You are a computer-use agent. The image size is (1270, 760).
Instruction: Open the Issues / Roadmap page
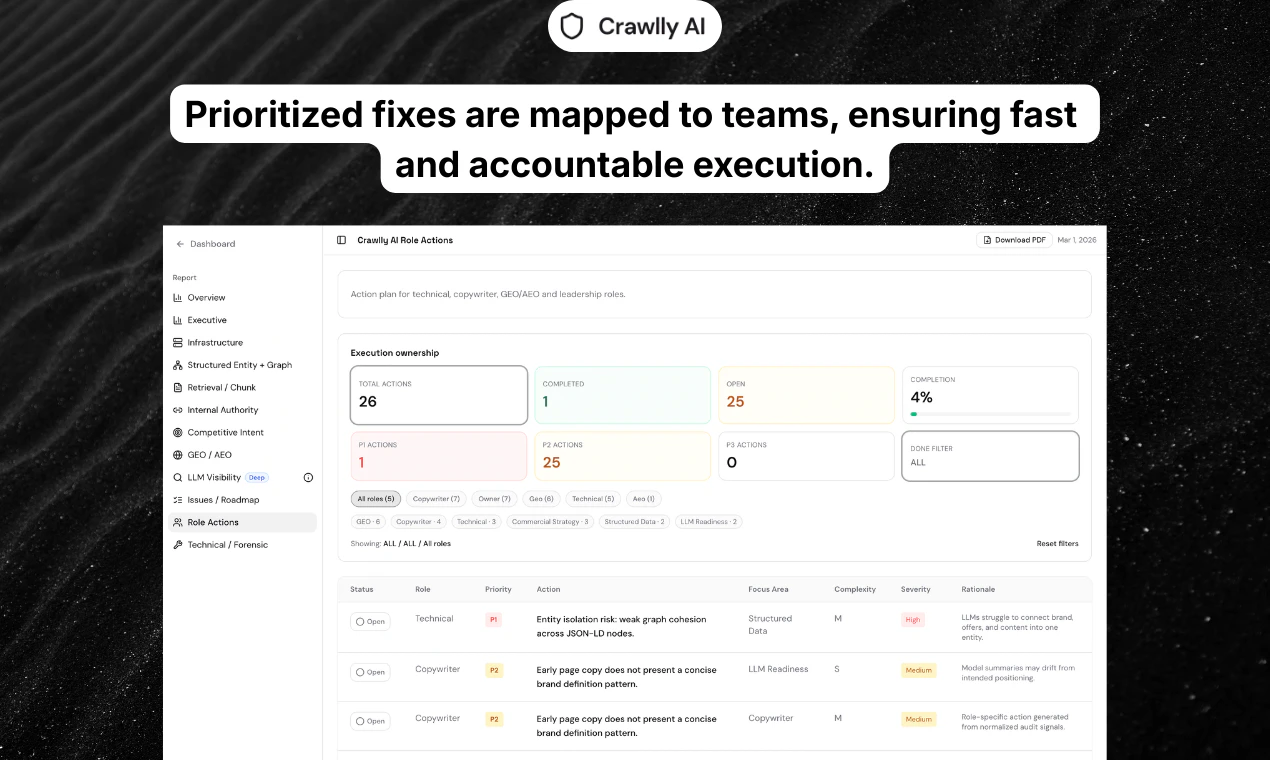tap(243, 500)
